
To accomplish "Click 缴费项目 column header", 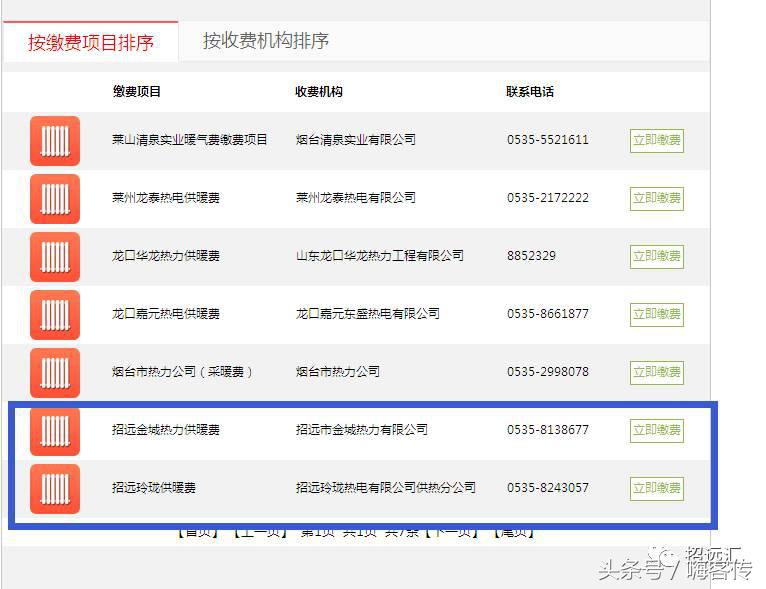I will click(137, 91).
